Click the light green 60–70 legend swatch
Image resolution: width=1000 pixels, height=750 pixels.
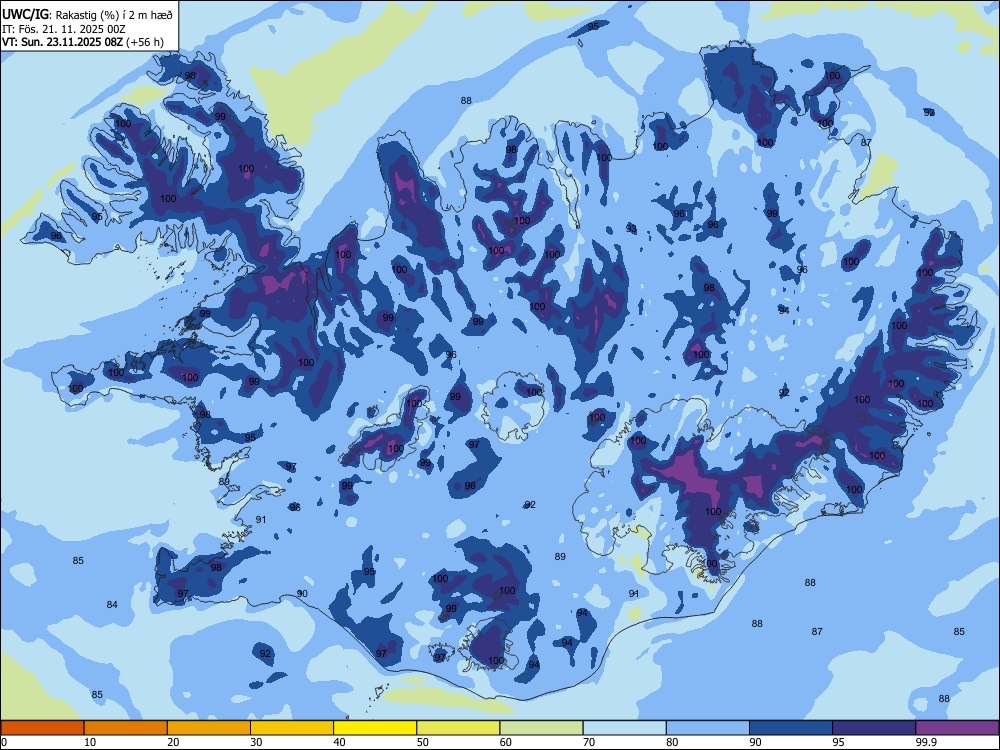tap(541, 728)
